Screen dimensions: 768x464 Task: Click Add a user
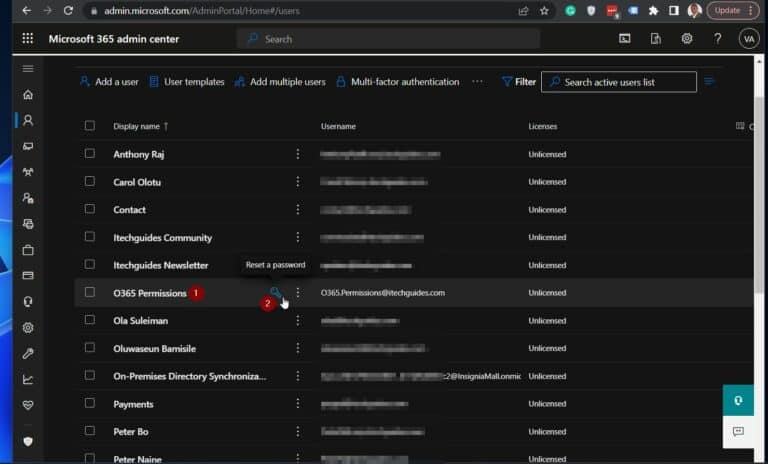pos(109,82)
